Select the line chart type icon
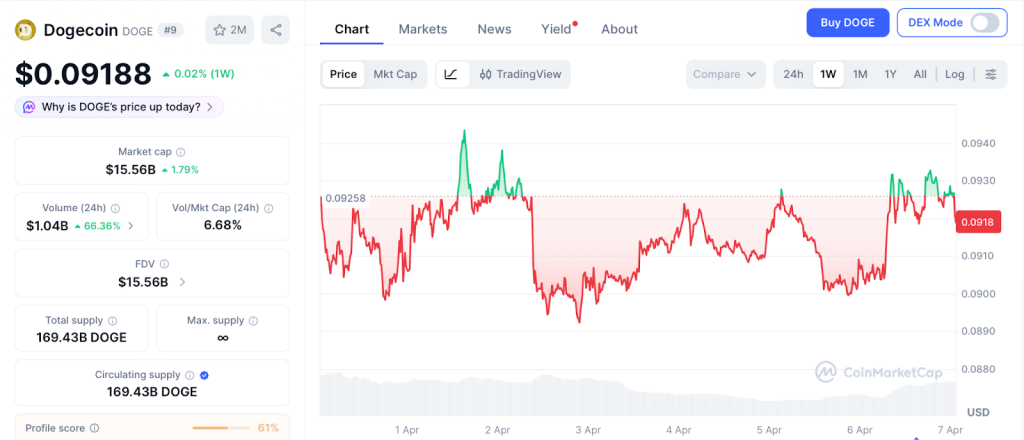This screenshot has width=1024, height=440. point(451,74)
